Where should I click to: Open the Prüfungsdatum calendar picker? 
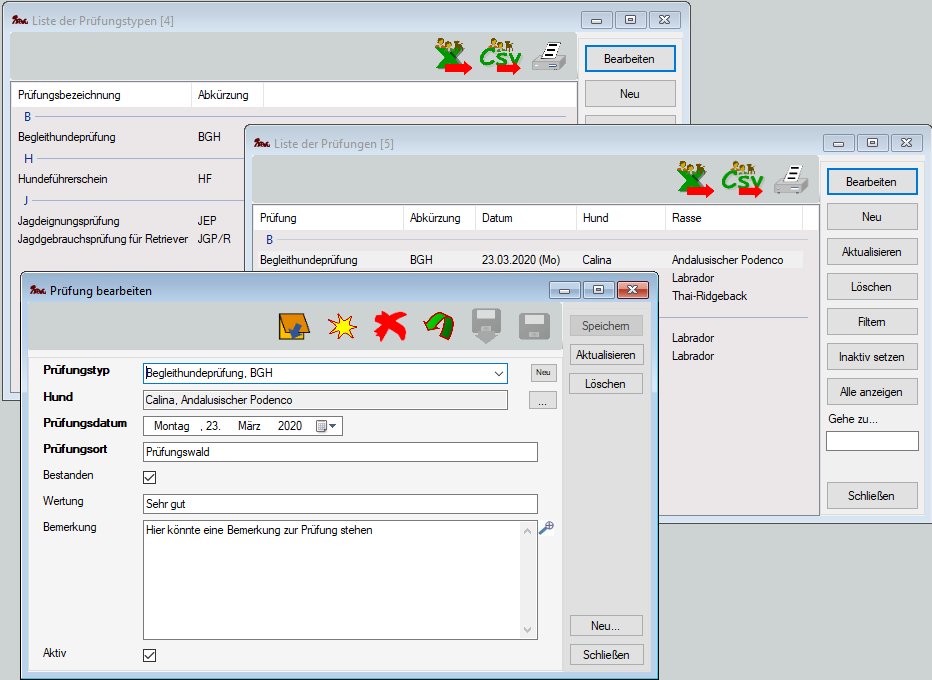pos(327,426)
